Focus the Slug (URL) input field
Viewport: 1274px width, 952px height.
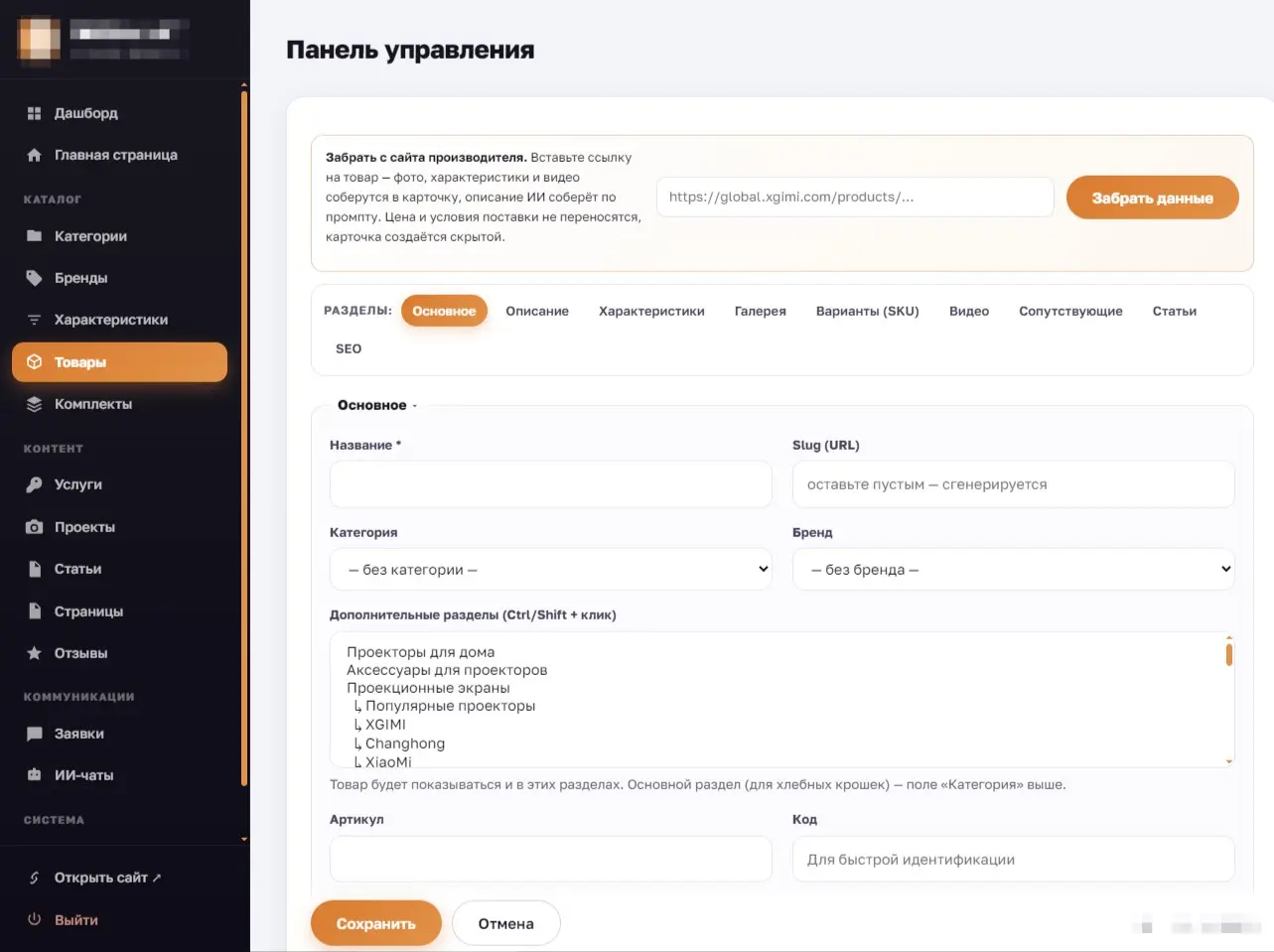1013,484
